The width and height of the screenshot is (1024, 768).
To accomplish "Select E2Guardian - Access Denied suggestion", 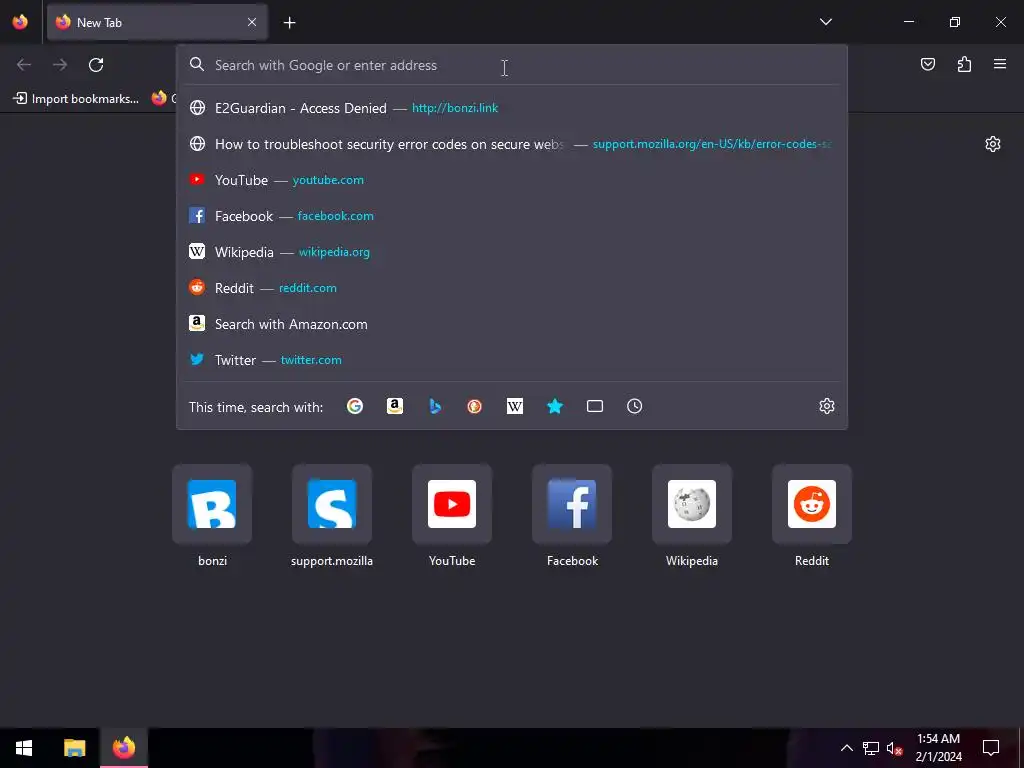I will (512, 108).
